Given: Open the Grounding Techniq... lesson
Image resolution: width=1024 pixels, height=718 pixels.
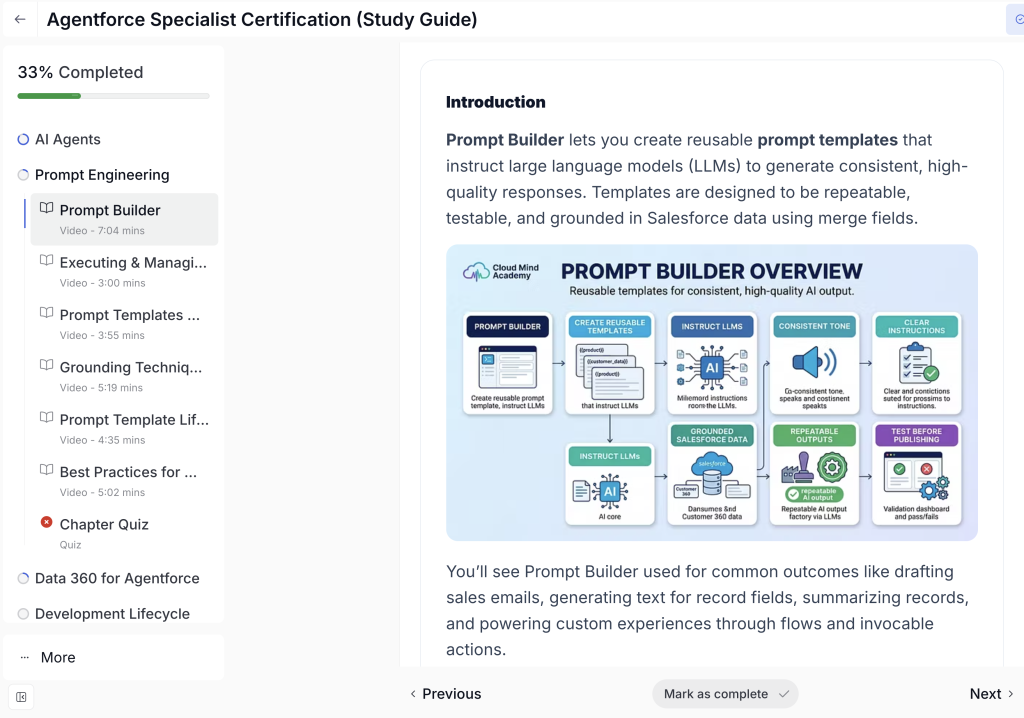Looking at the screenshot, I should [x=124, y=376].
